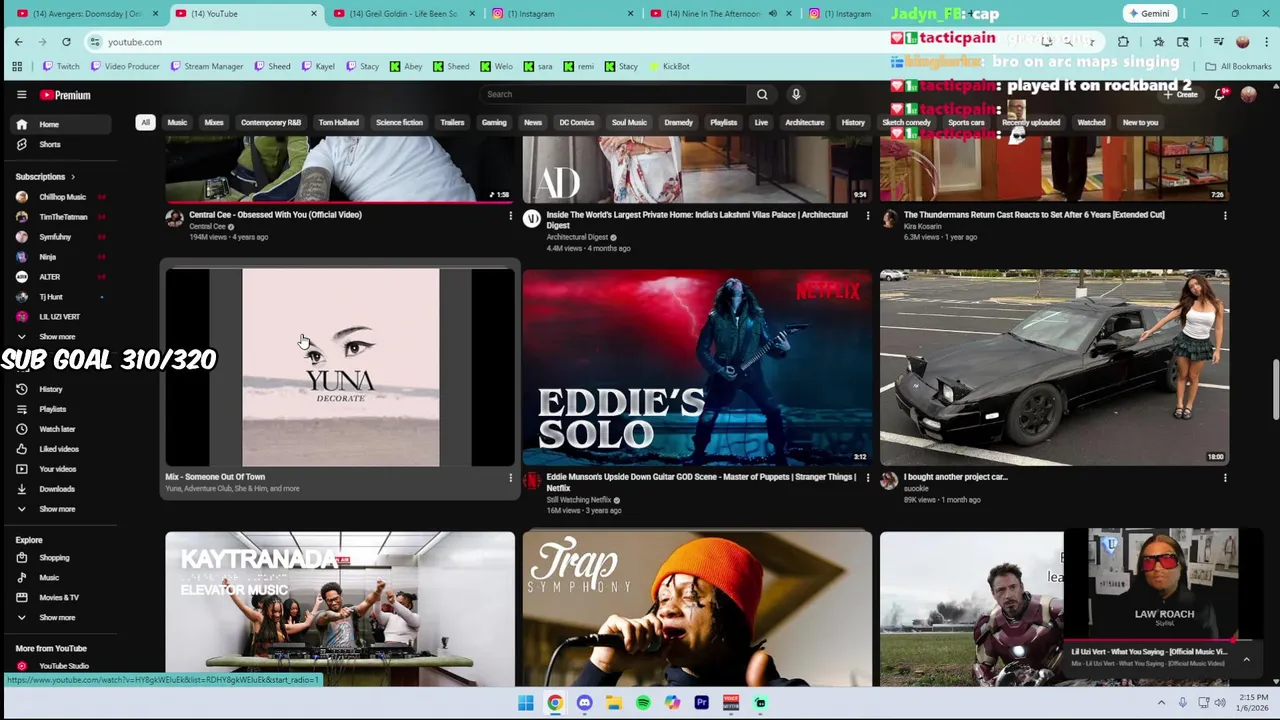Open Stream Manager bookmark
This screenshot has height=720, width=1280.
(206, 67)
